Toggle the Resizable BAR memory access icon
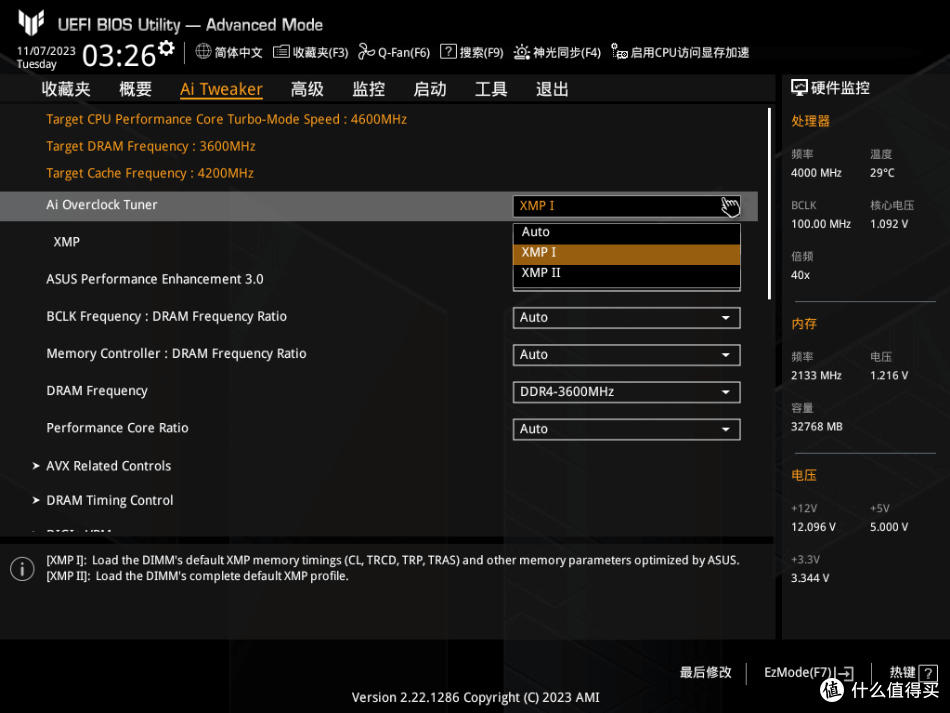This screenshot has width=950, height=713. [x=619, y=52]
